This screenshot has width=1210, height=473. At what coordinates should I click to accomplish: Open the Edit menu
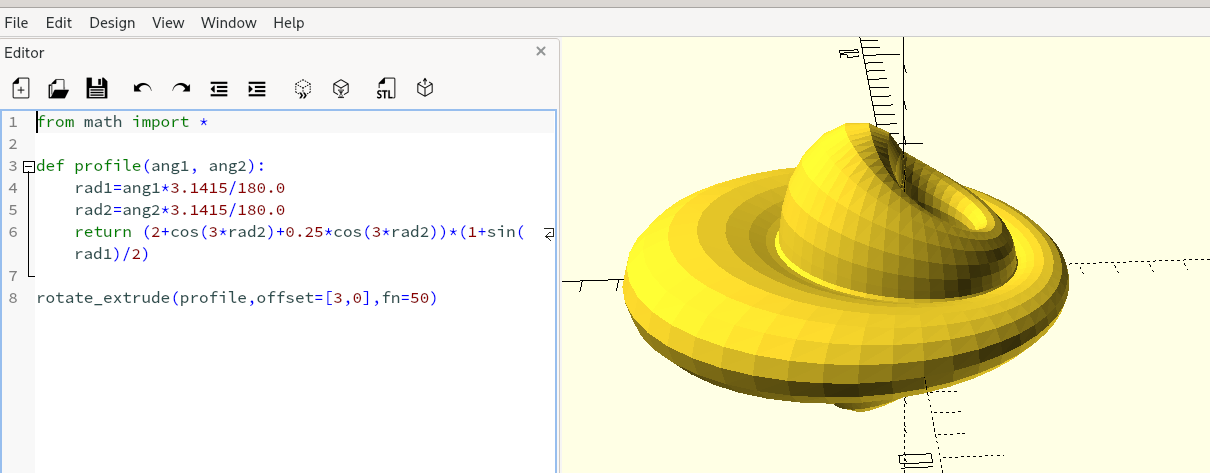(x=59, y=22)
